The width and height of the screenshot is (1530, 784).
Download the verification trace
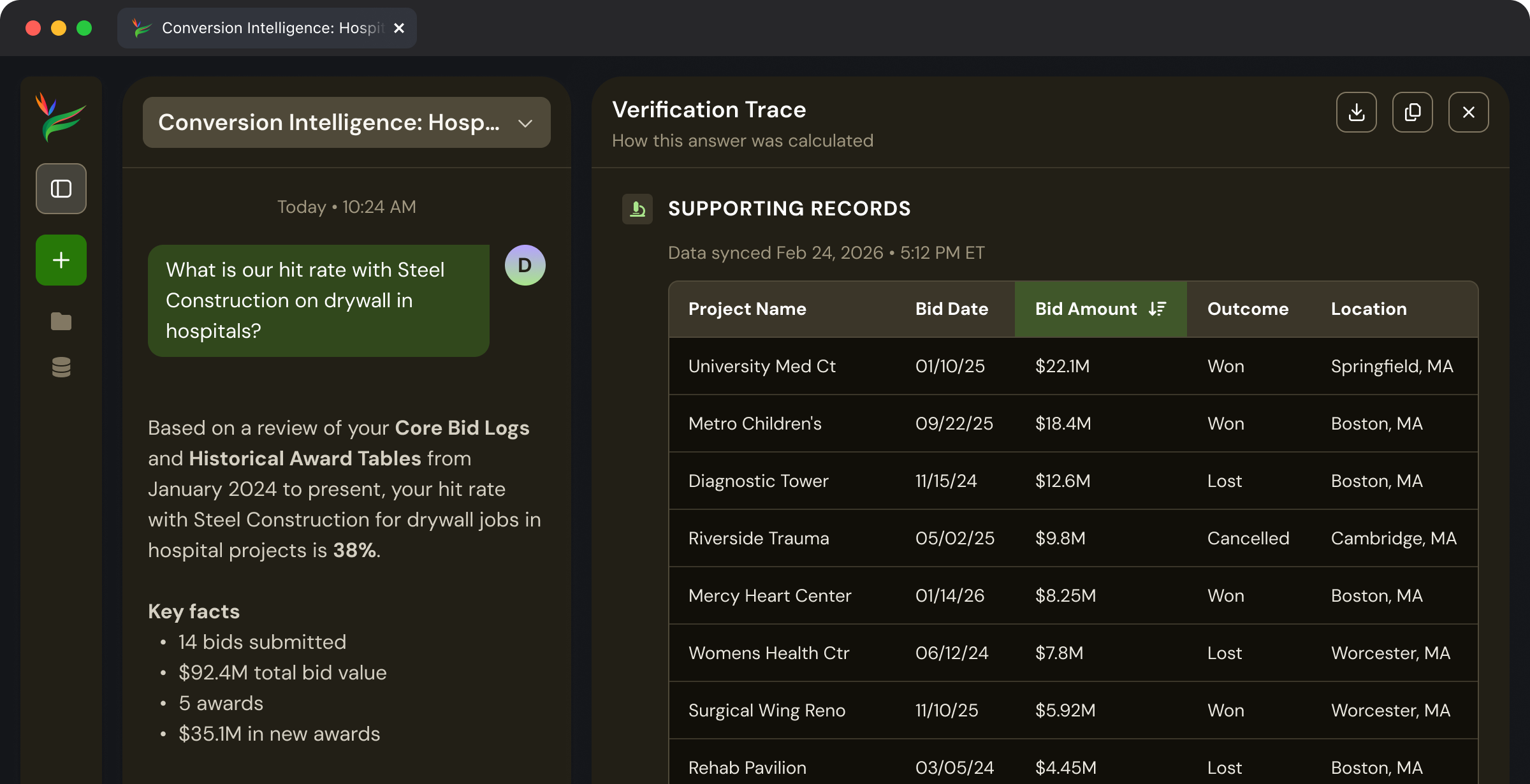coord(1357,112)
